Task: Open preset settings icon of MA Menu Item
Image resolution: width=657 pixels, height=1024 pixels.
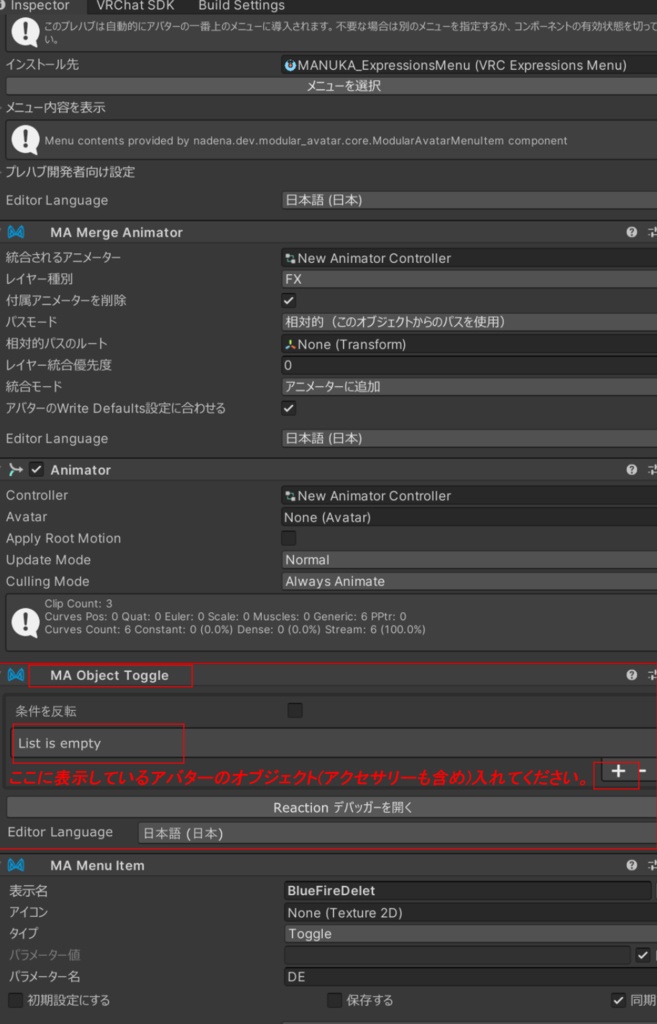Action: click(x=652, y=865)
